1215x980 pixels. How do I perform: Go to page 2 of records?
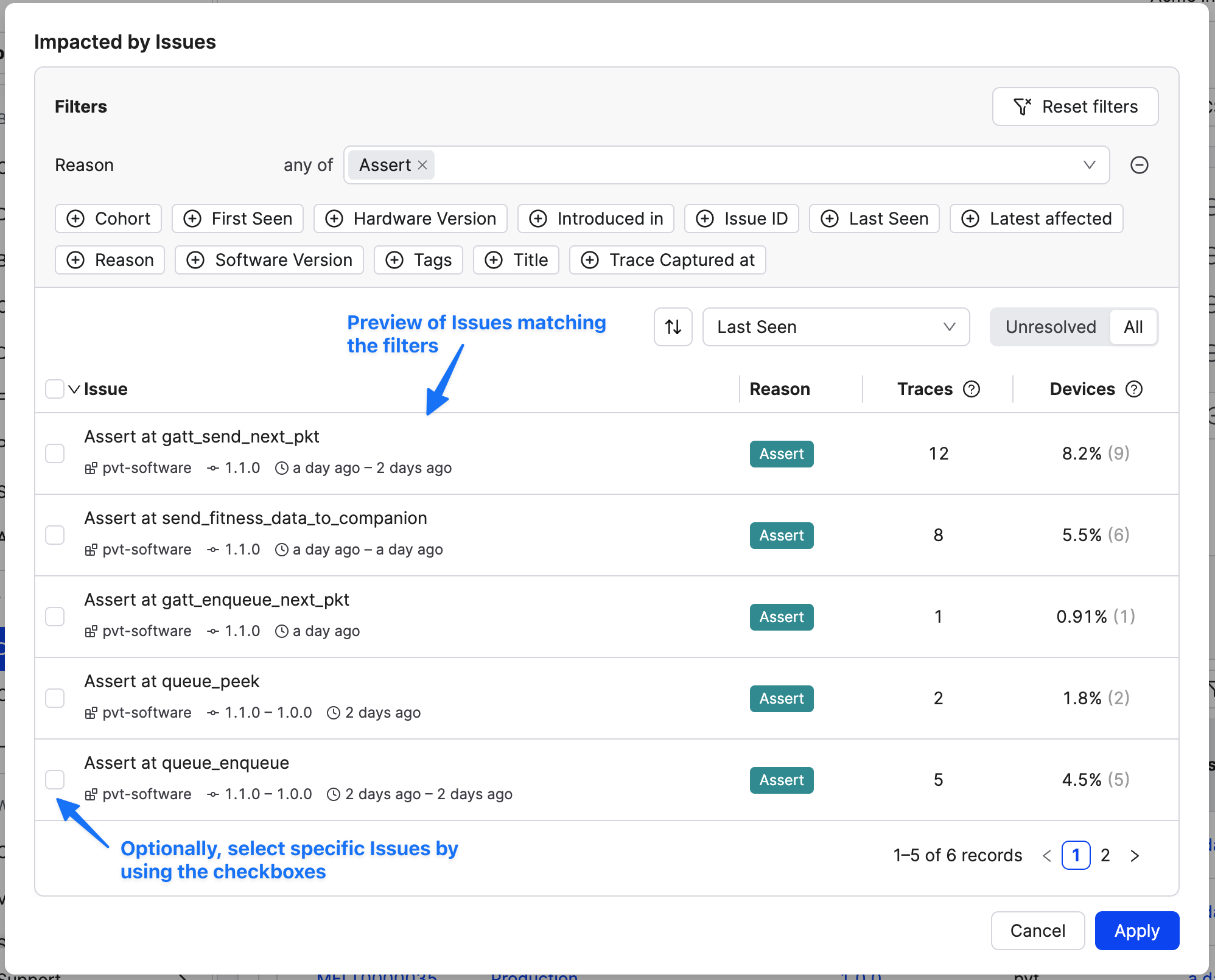coord(1105,855)
